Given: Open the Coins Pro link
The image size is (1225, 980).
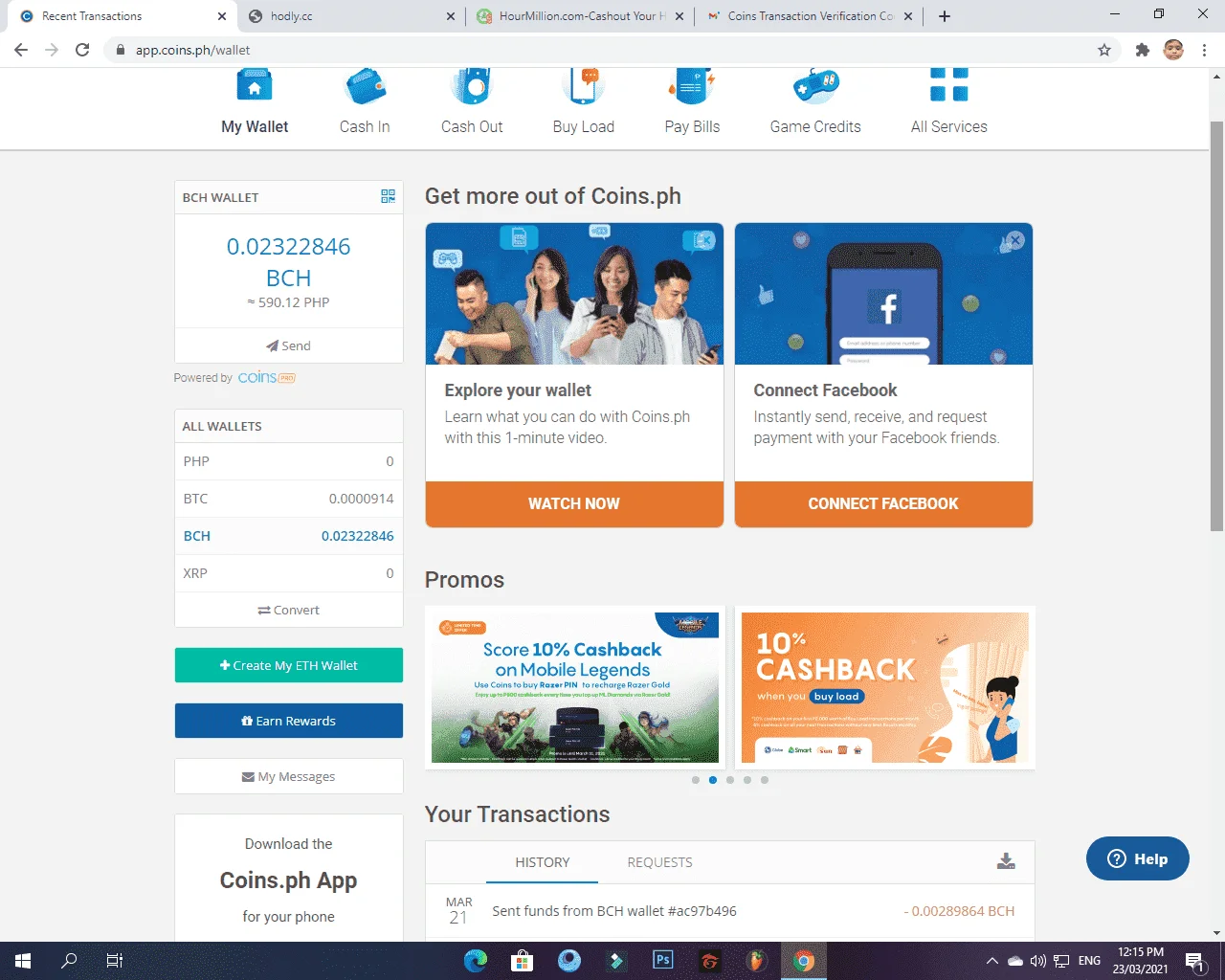Looking at the screenshot, I should coord(267,378).
